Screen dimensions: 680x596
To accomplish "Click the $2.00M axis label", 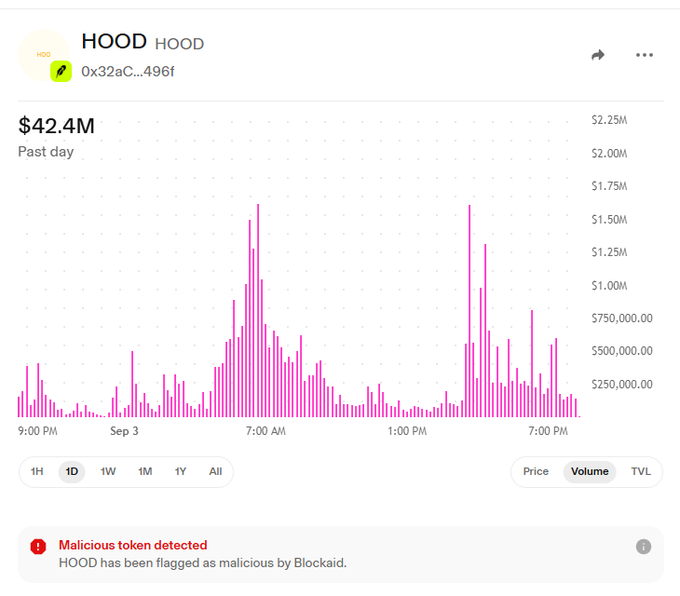I will 609,154.
